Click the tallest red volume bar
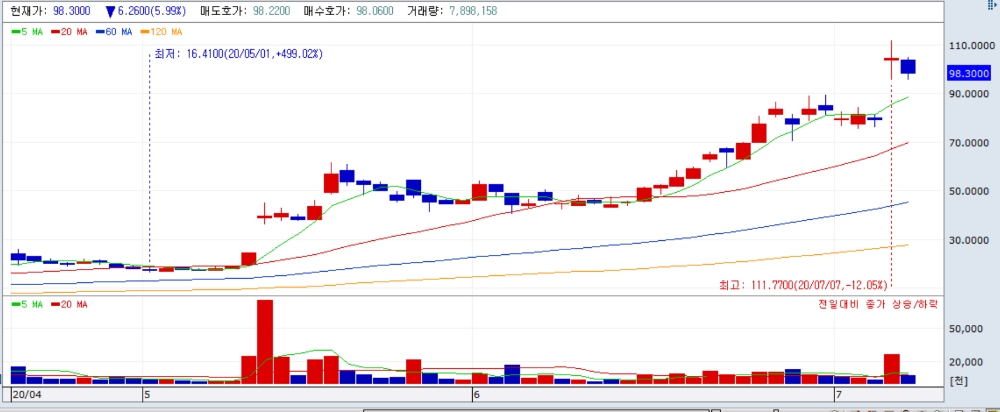 pyautogui.click(x=265, y=342)
